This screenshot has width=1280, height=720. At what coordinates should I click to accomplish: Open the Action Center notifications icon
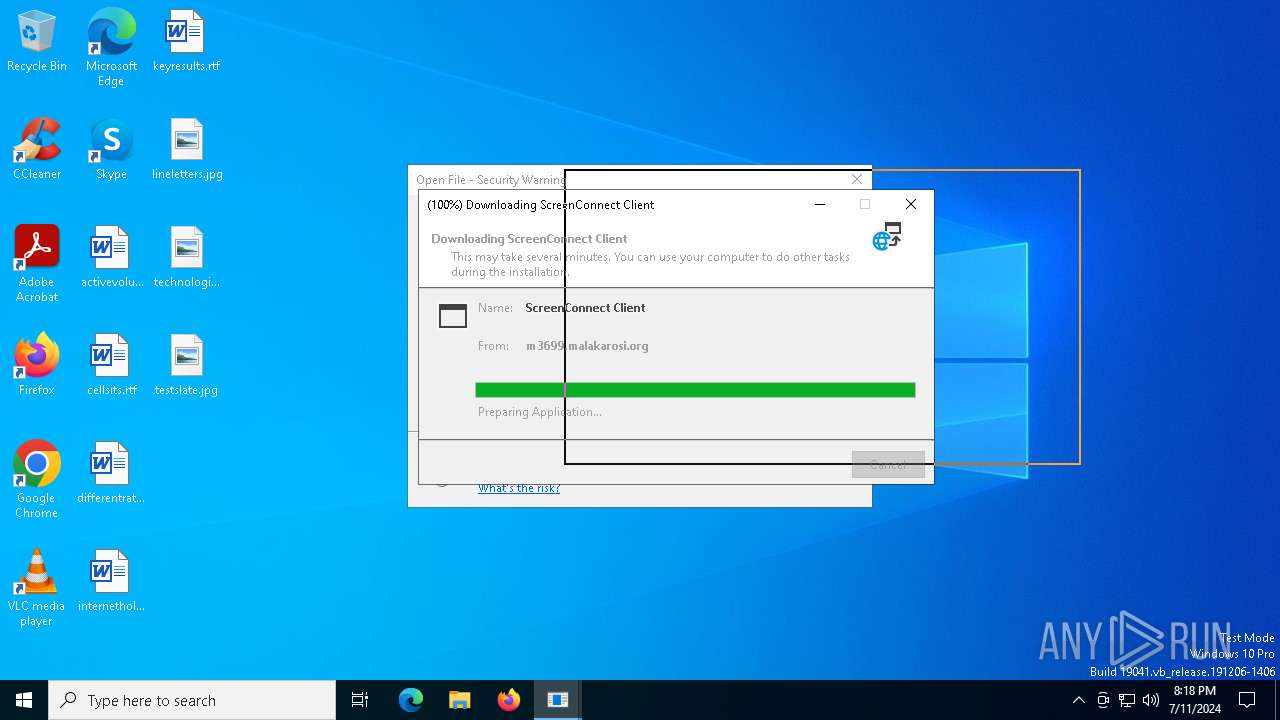coord(1247,700)
